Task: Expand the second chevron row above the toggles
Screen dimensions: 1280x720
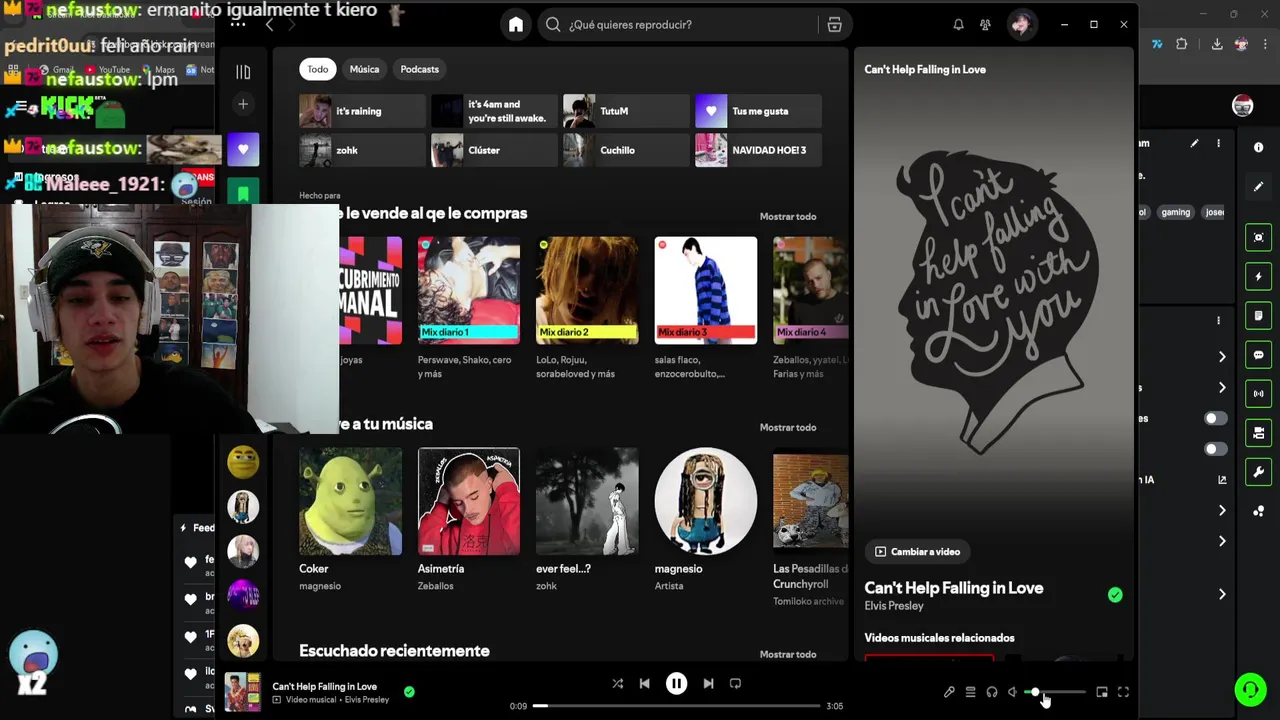Action: (x=1222, y=388)
